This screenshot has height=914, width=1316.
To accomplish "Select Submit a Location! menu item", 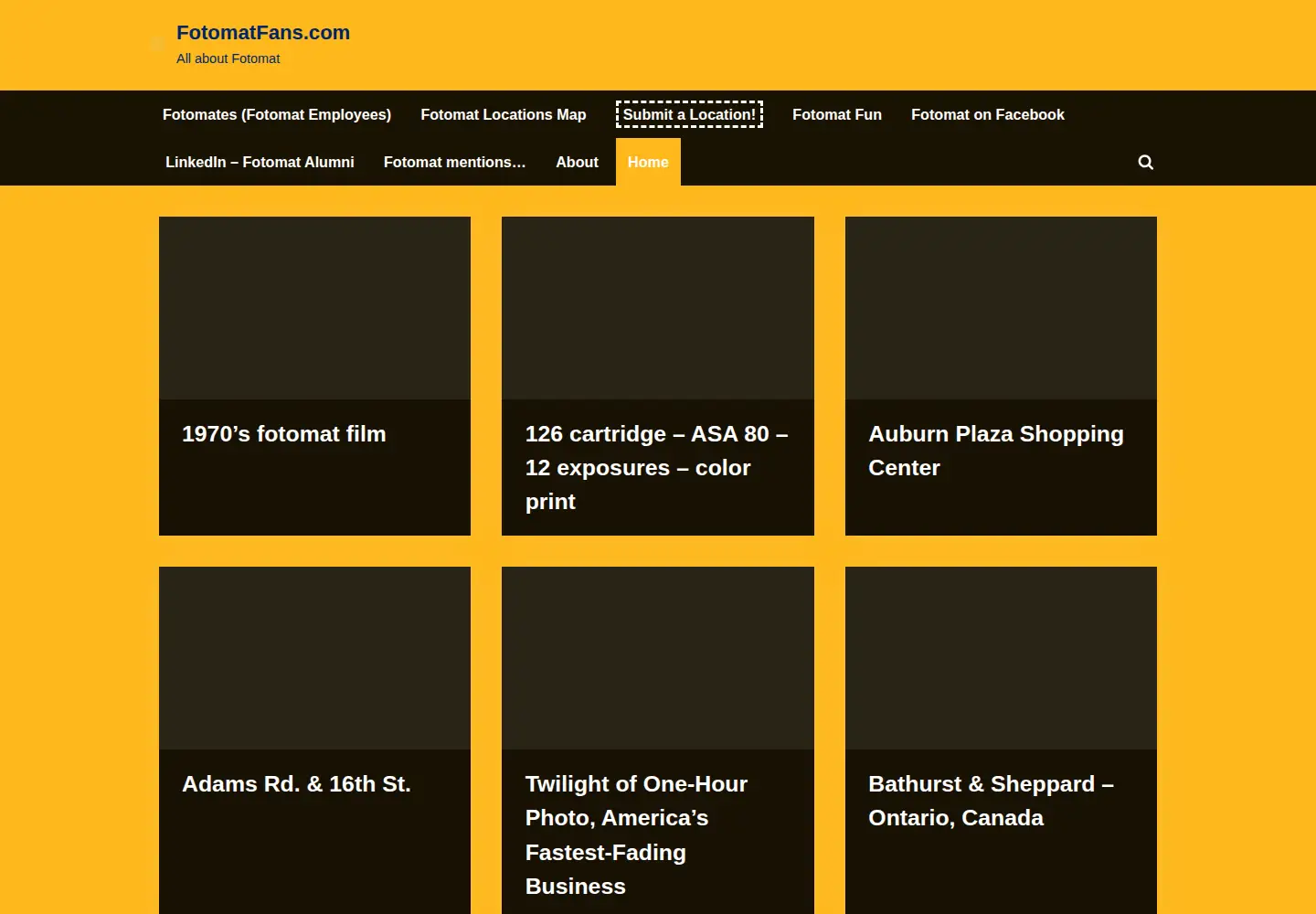I will pyautogui.click(x=689, y=114).
